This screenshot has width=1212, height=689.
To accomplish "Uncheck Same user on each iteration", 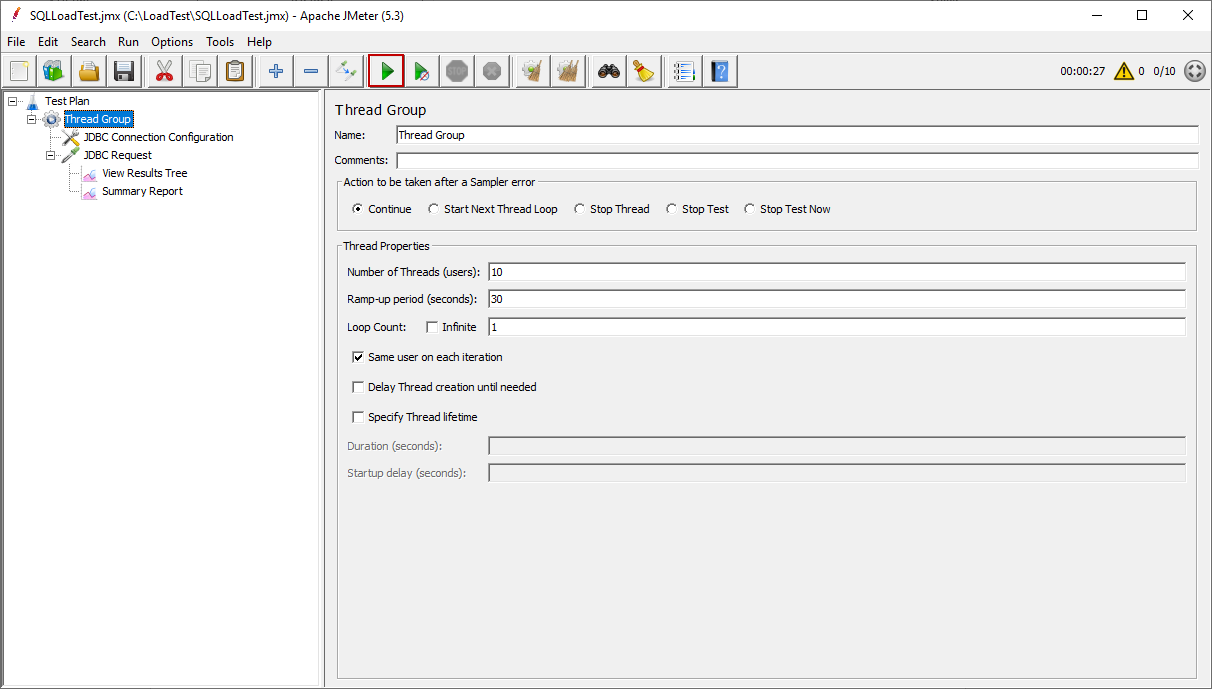I will pyautogui.click(x=358, y=357).
